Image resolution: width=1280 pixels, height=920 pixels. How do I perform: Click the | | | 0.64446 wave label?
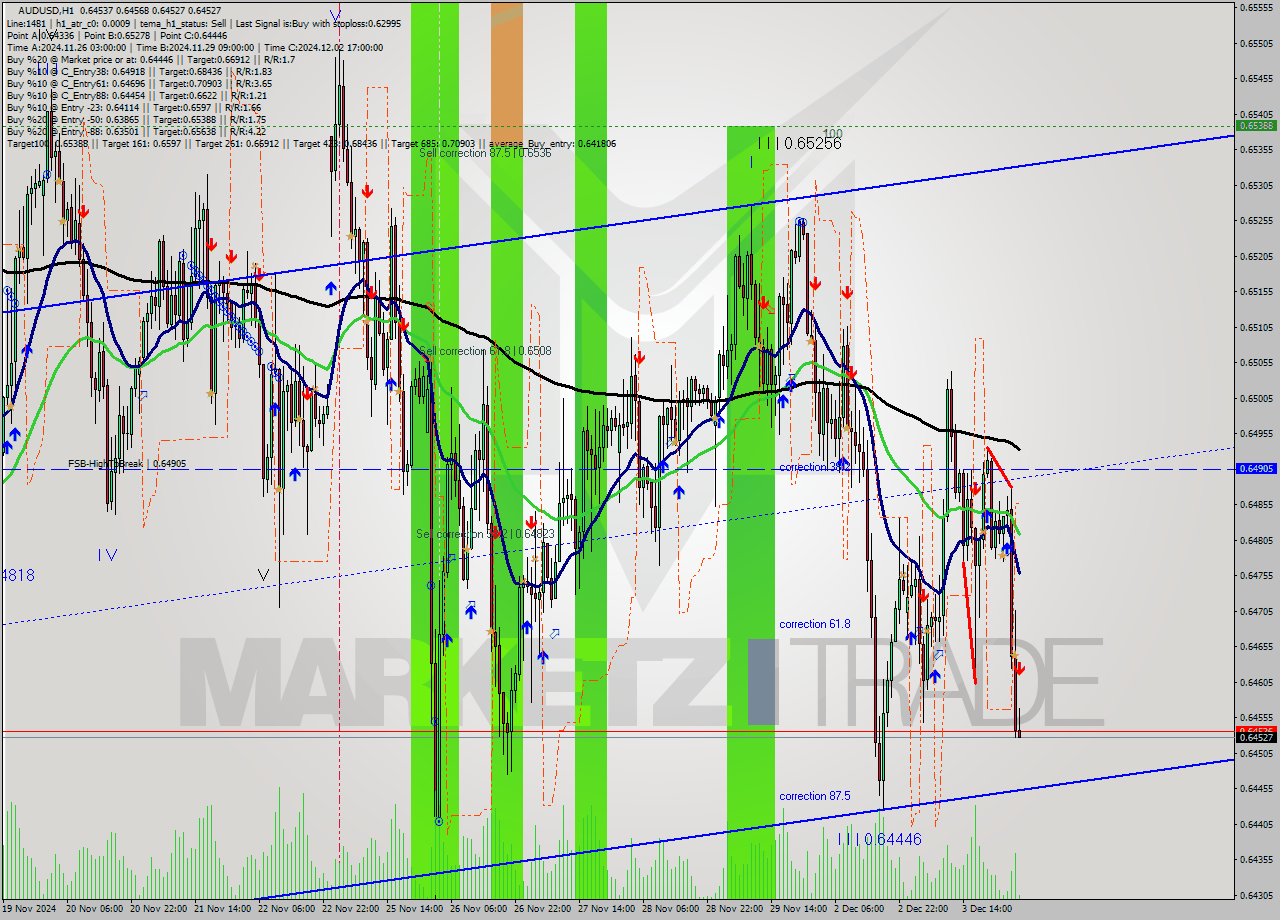(880, 839)
